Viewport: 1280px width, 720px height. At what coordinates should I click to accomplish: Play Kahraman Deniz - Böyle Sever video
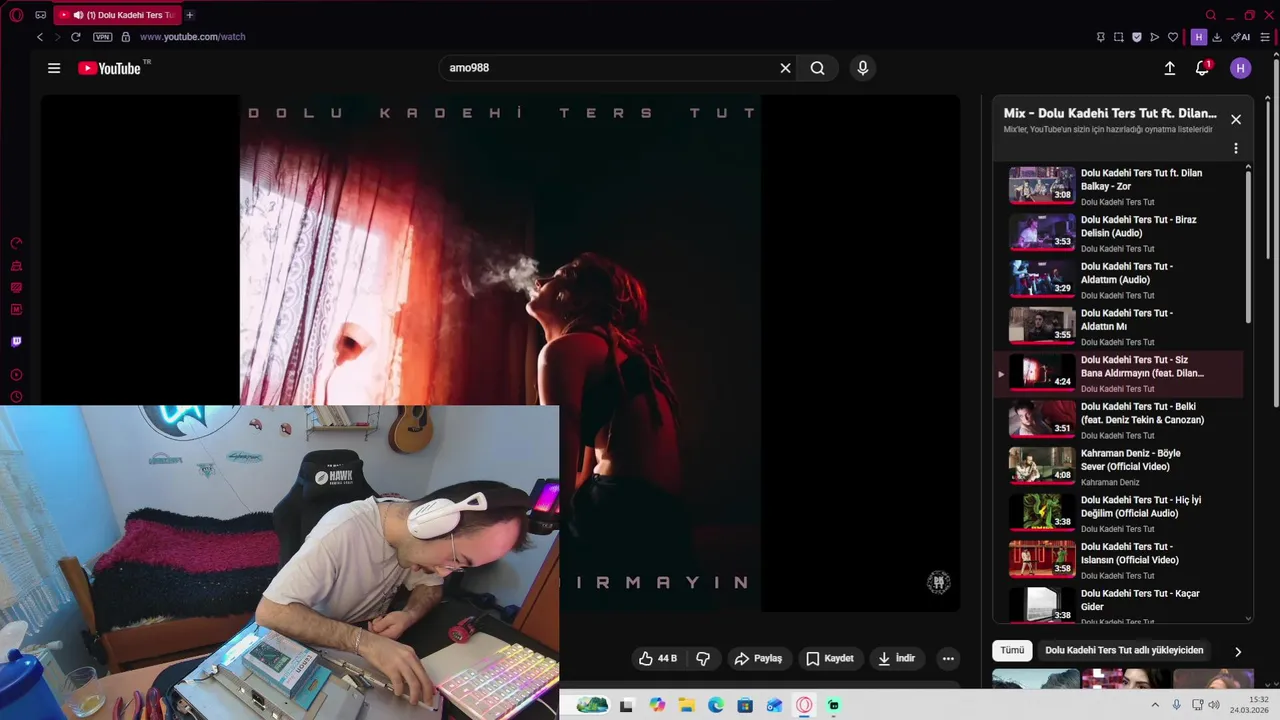point(1120,467)
